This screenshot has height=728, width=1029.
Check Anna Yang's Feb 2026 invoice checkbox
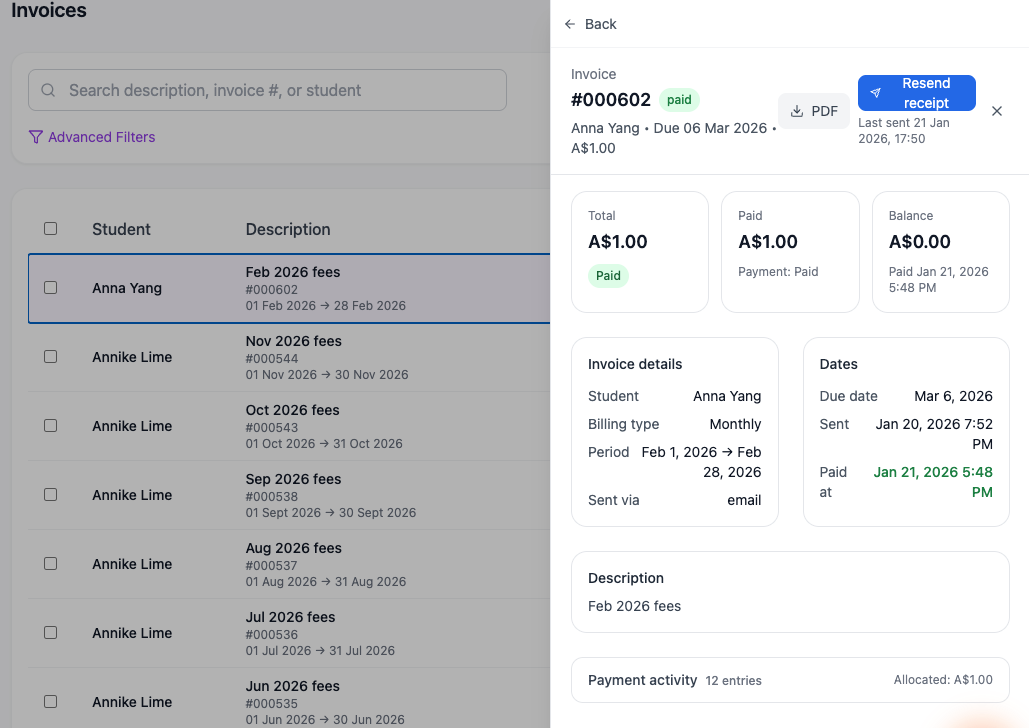click(x=50, y=287)
